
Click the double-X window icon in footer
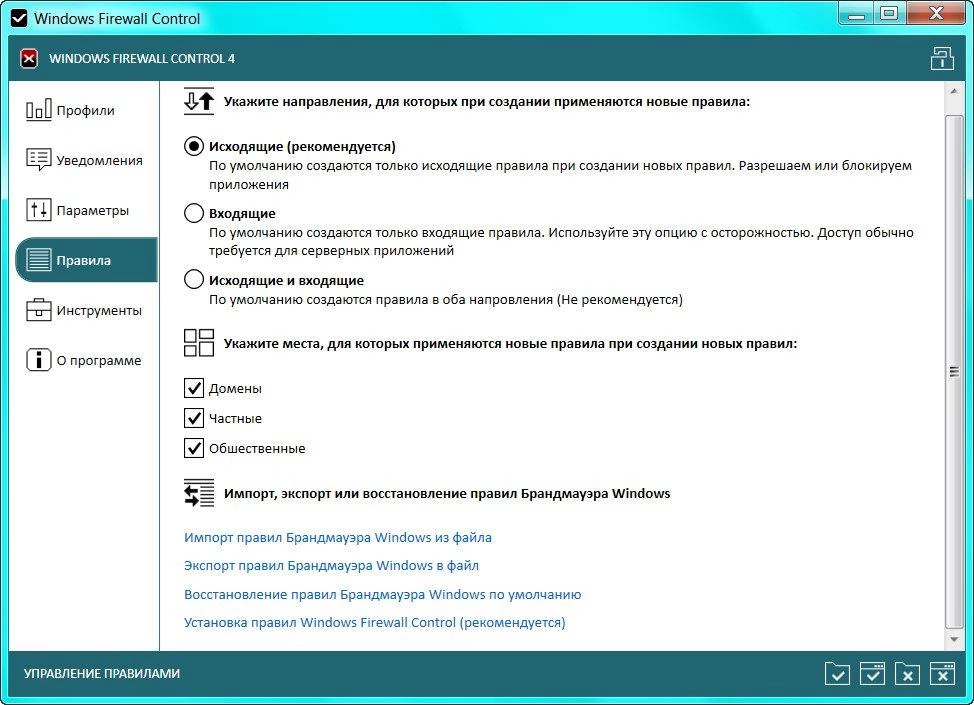(942, 673)
